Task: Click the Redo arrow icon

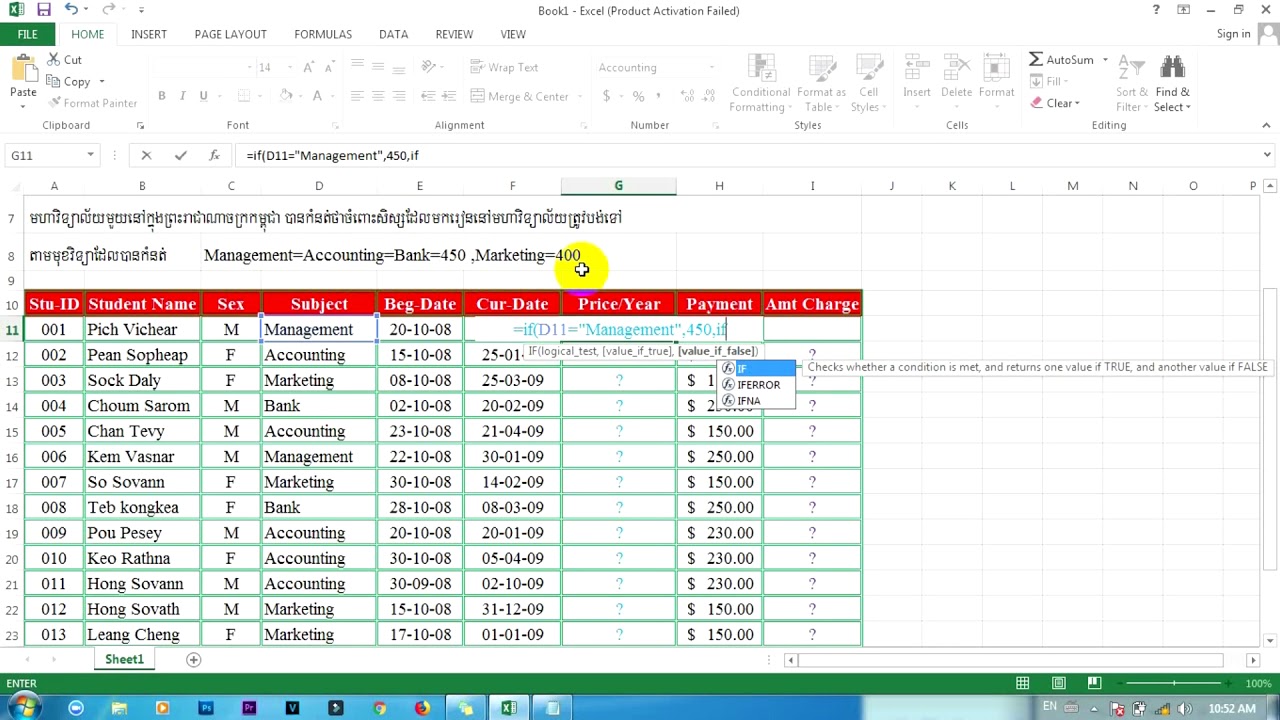Action: pos(108,10)
